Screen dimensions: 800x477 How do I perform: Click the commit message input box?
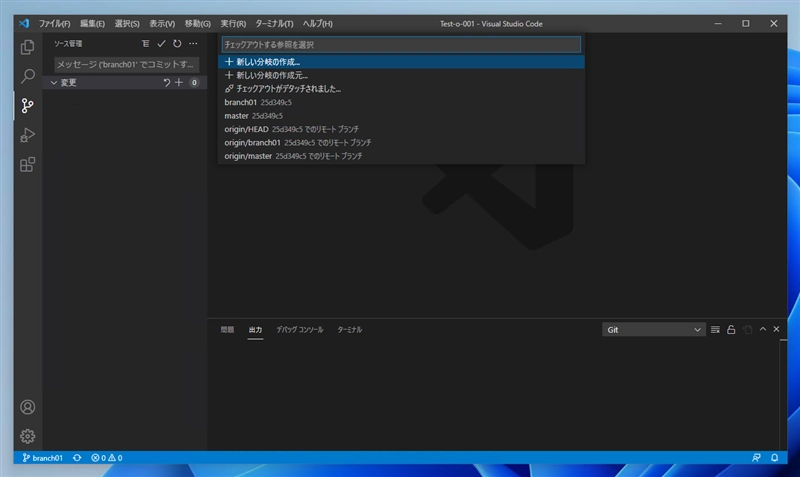pyautogui.click(x=127, y=64)
